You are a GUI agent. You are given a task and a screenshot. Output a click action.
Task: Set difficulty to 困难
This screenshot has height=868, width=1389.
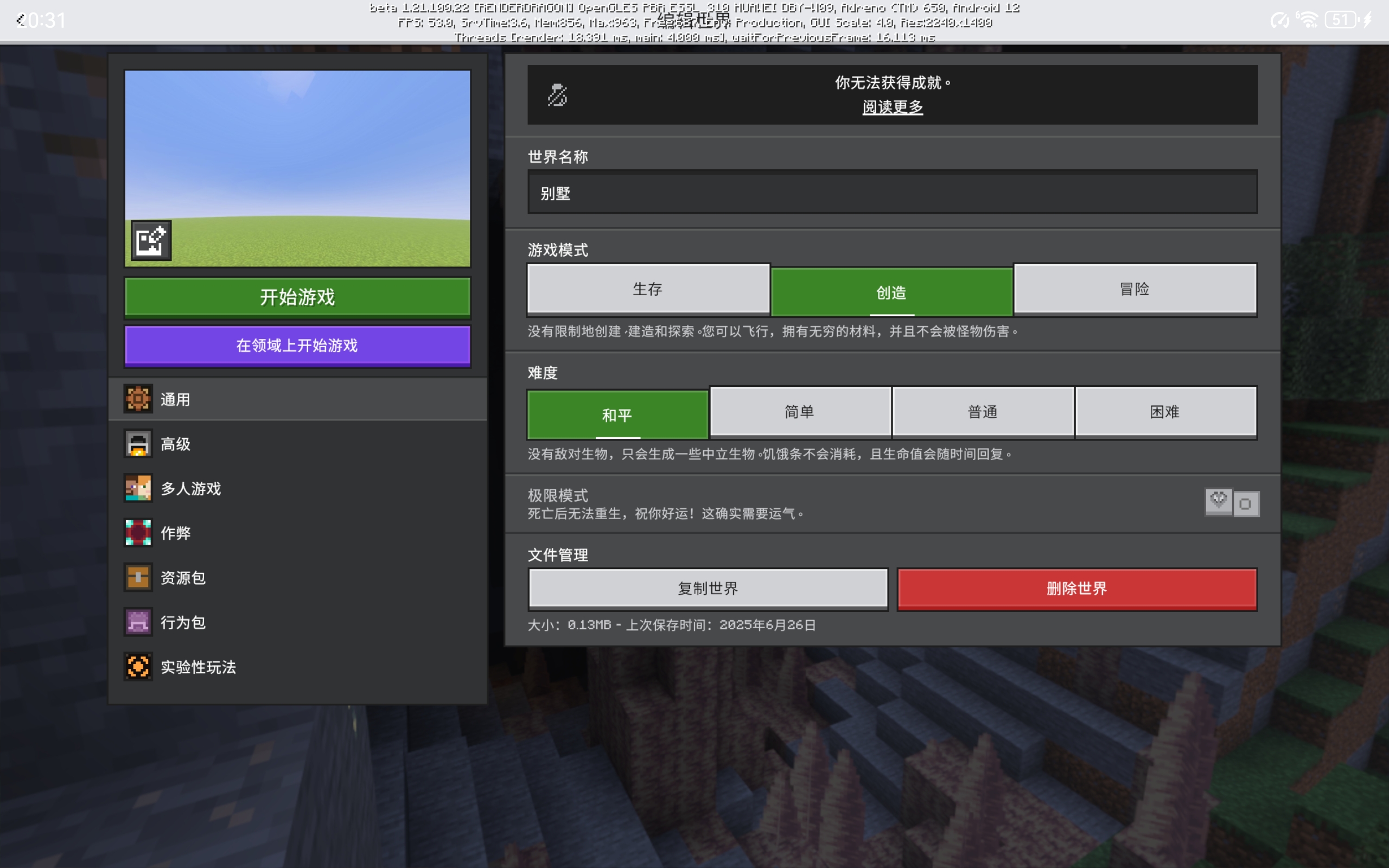pos(1165,412)
